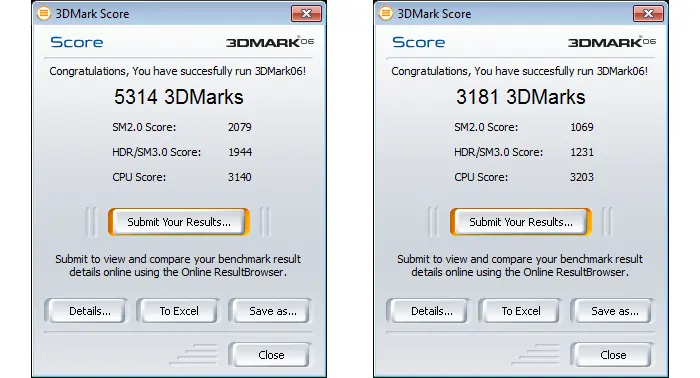
Task: Click the congratulations message in 3181 window
Action: click(x=520, y=71)
